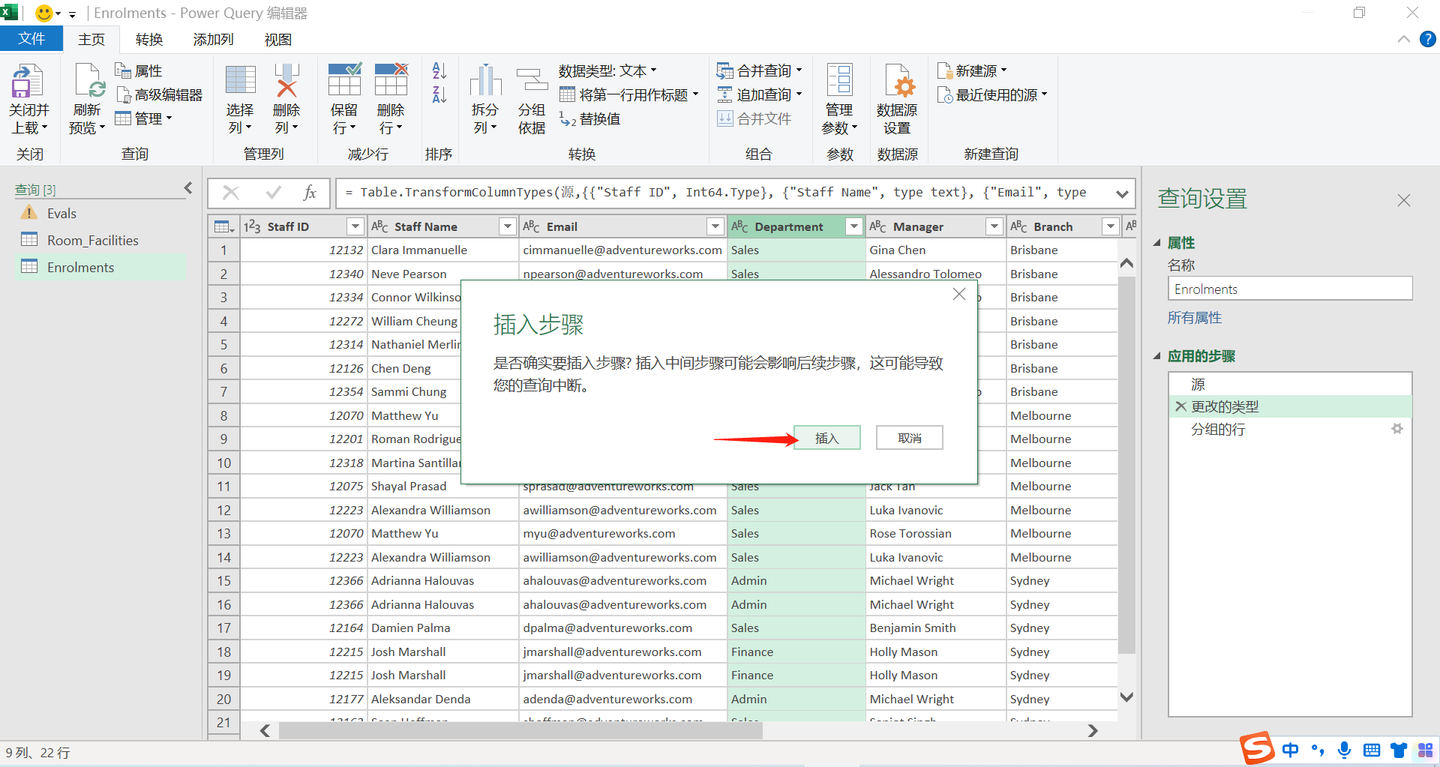Click the 删除列 (Remove Columns) icon
The width and height of the screenshot is (1440, 767).
[286, 97]
